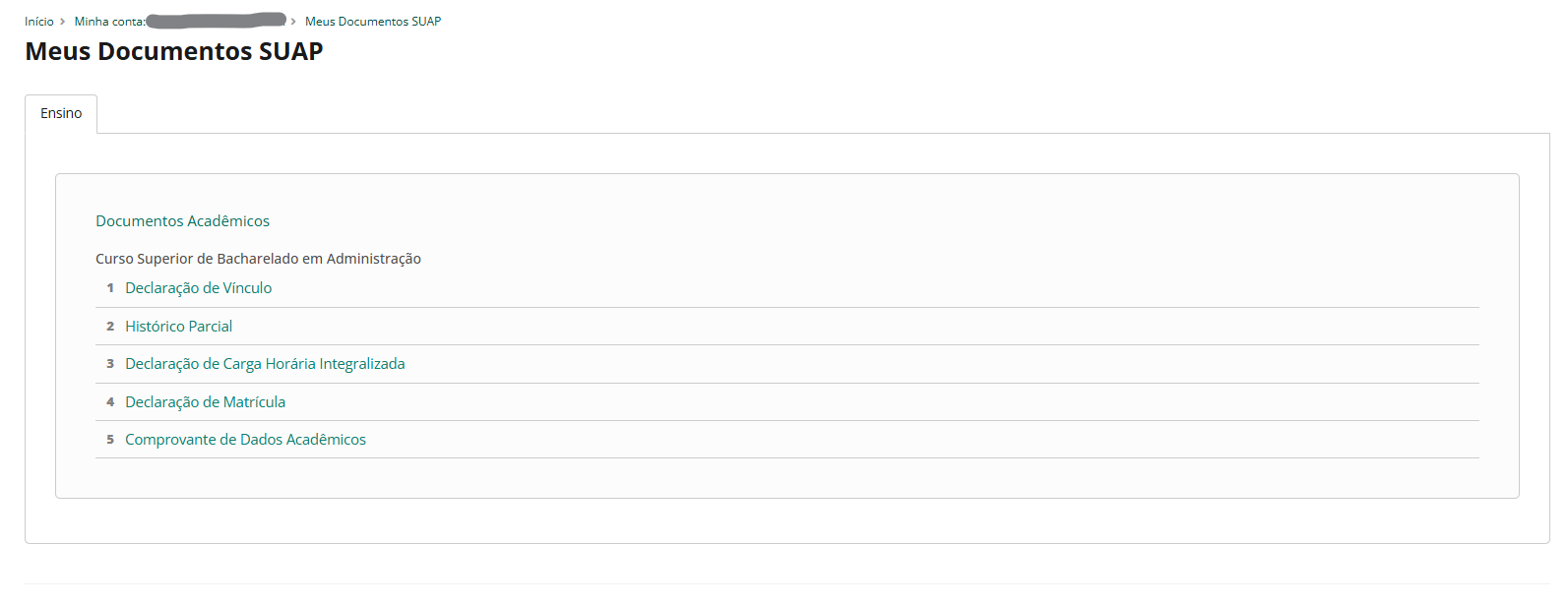Click the chevron right after Início
The width and height of the screenshot is (1568, 605).
pyautogui.click(x=63, y=22)
